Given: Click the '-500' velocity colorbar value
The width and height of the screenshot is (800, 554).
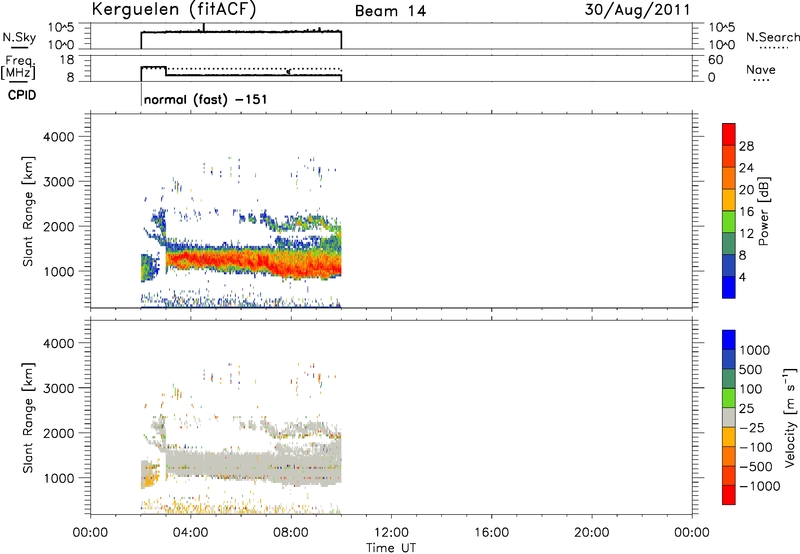Looking at the screenshot, I should [x=756, y=466].
